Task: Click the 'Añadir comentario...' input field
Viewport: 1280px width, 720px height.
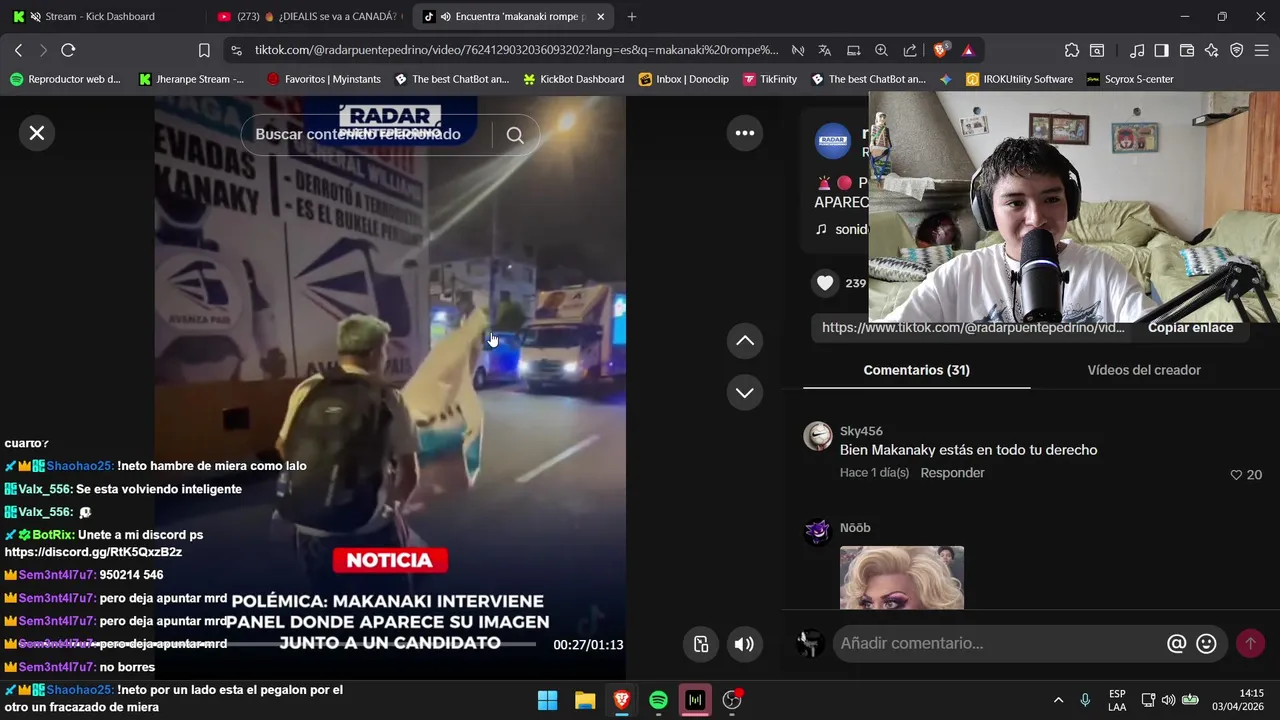Action: 1000,643
